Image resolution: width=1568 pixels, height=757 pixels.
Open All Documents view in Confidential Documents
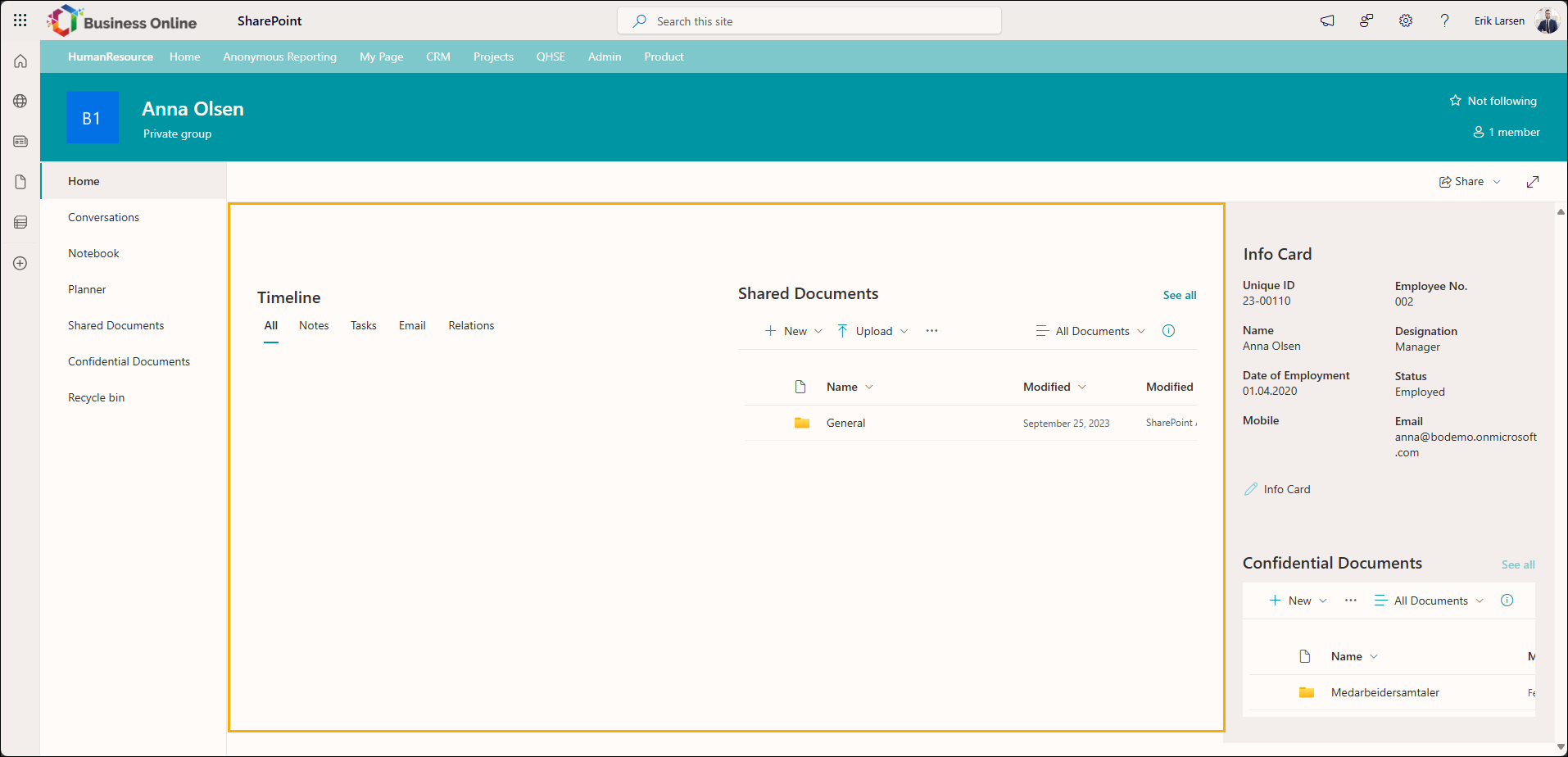1429,601
